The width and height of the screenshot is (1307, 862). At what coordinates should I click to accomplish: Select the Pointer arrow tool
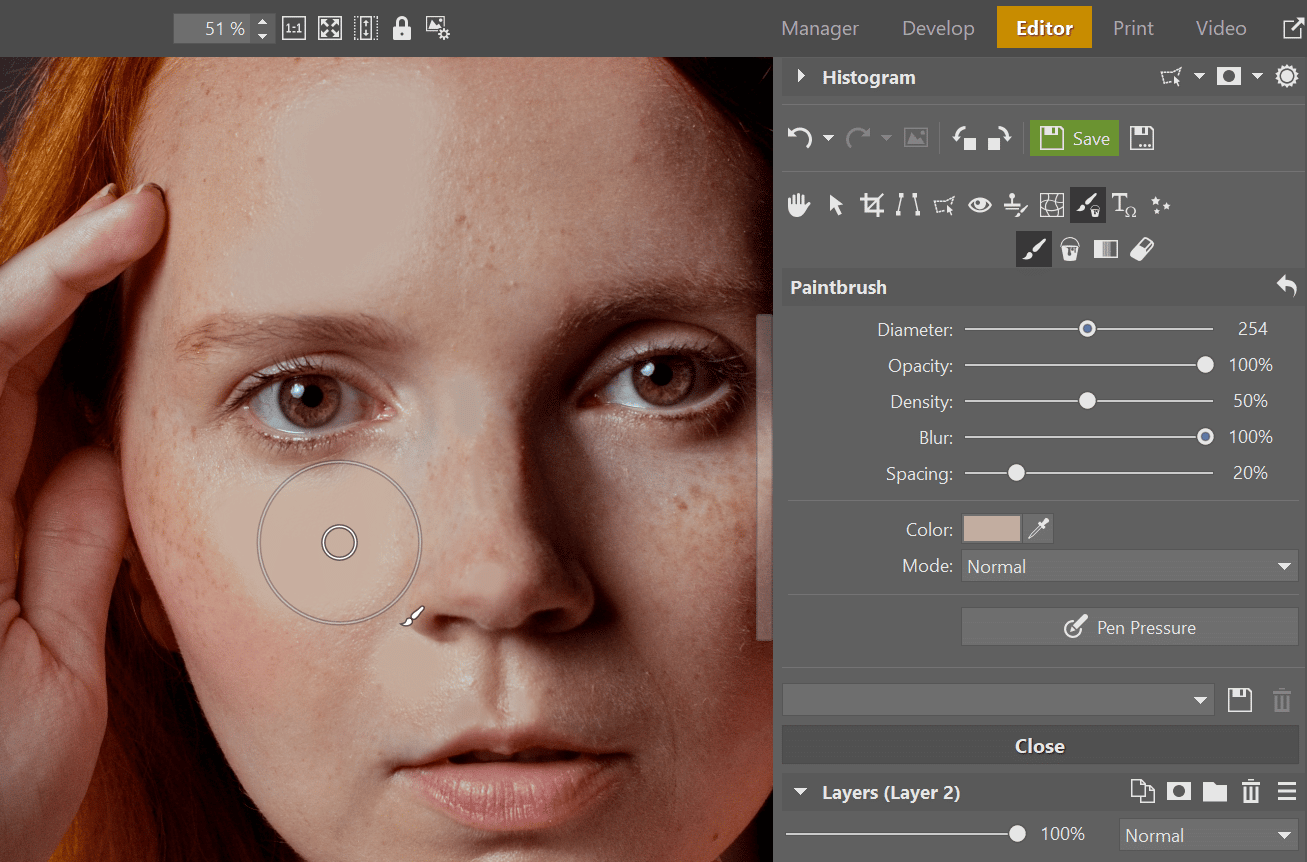(x=836, y=206)
